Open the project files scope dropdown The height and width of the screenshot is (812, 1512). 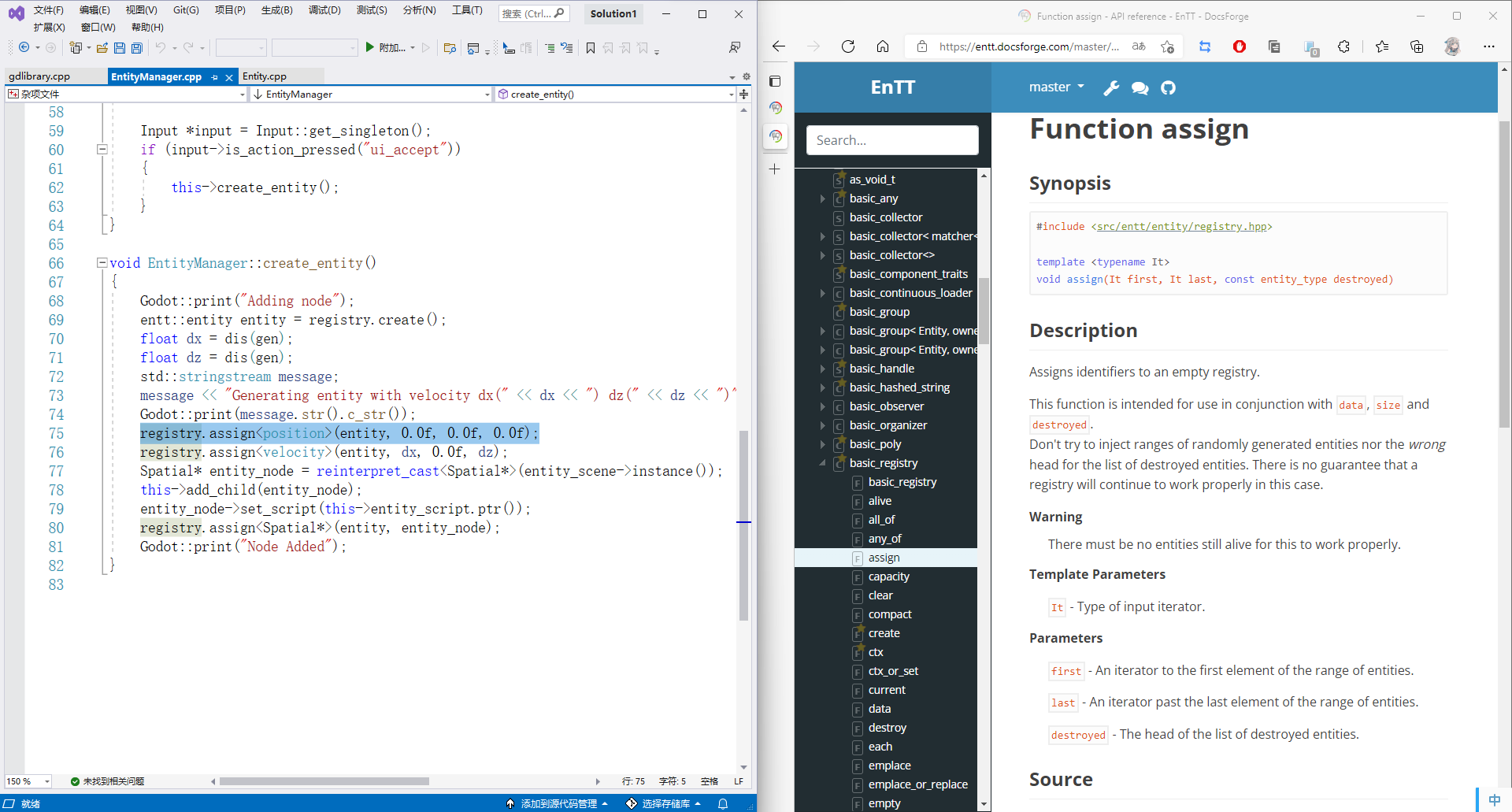pyautogui.click(x=126, y=94)
